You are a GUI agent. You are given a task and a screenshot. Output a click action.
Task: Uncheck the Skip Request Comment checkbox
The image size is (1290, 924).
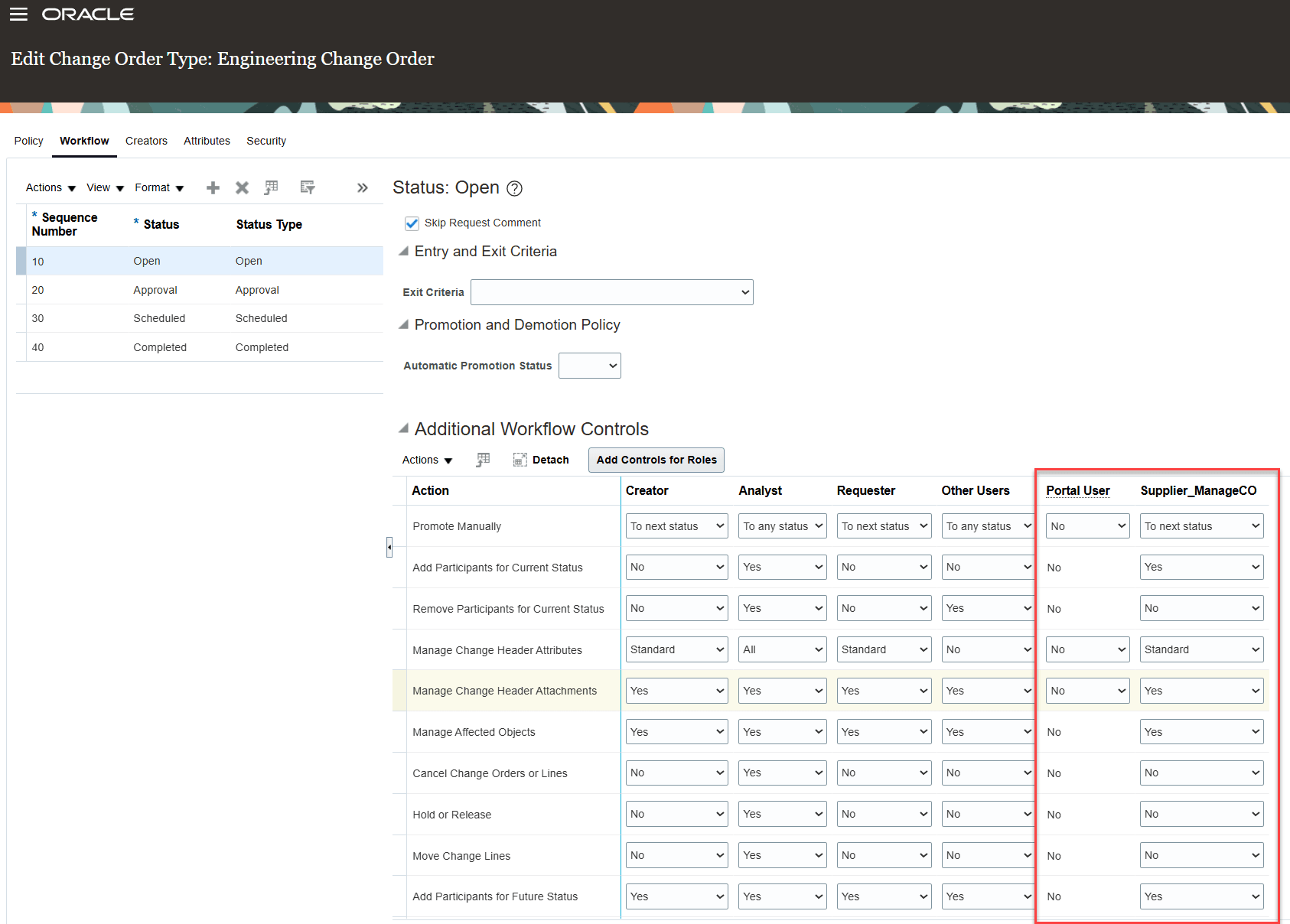(412, 223)
